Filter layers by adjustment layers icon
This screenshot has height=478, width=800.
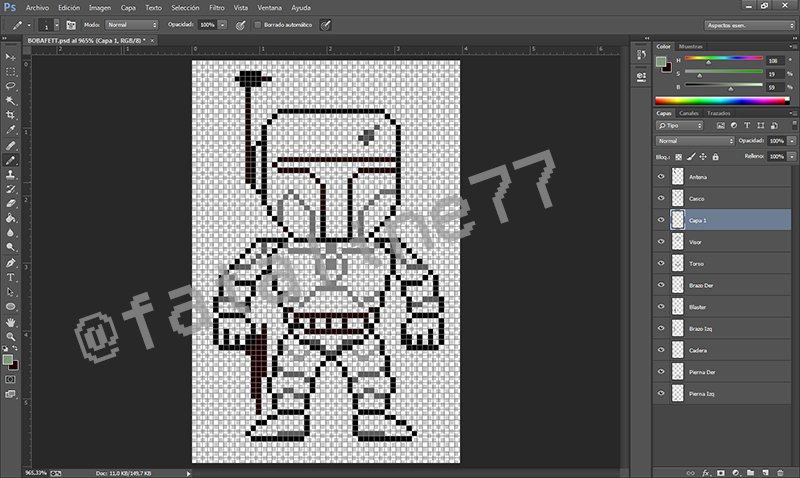click(734, 125)
